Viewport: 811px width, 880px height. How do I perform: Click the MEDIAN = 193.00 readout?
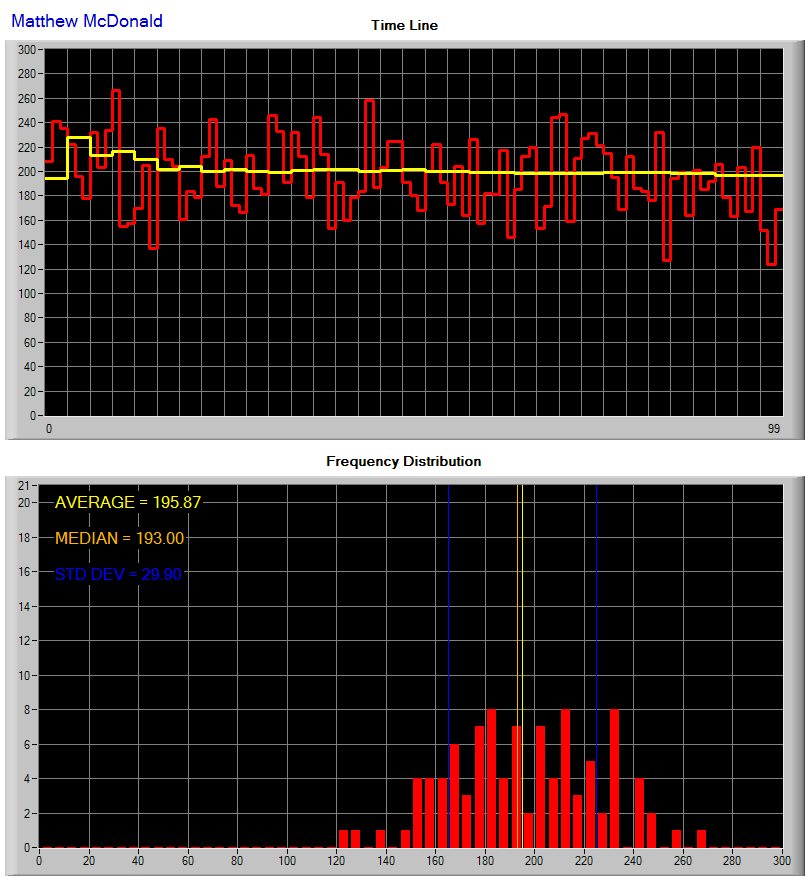120,538
